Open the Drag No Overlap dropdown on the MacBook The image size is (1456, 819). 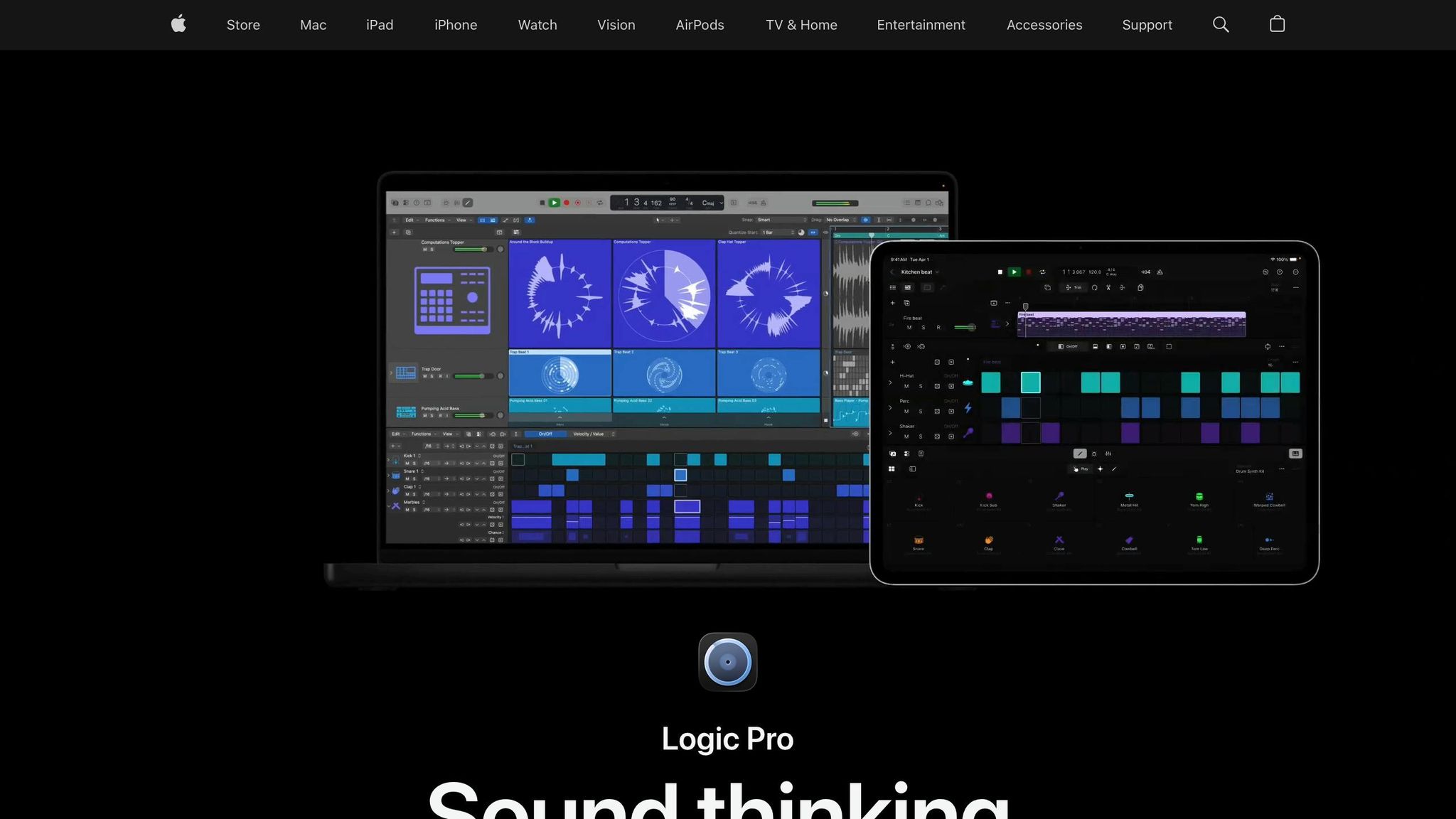click(840, 220)
